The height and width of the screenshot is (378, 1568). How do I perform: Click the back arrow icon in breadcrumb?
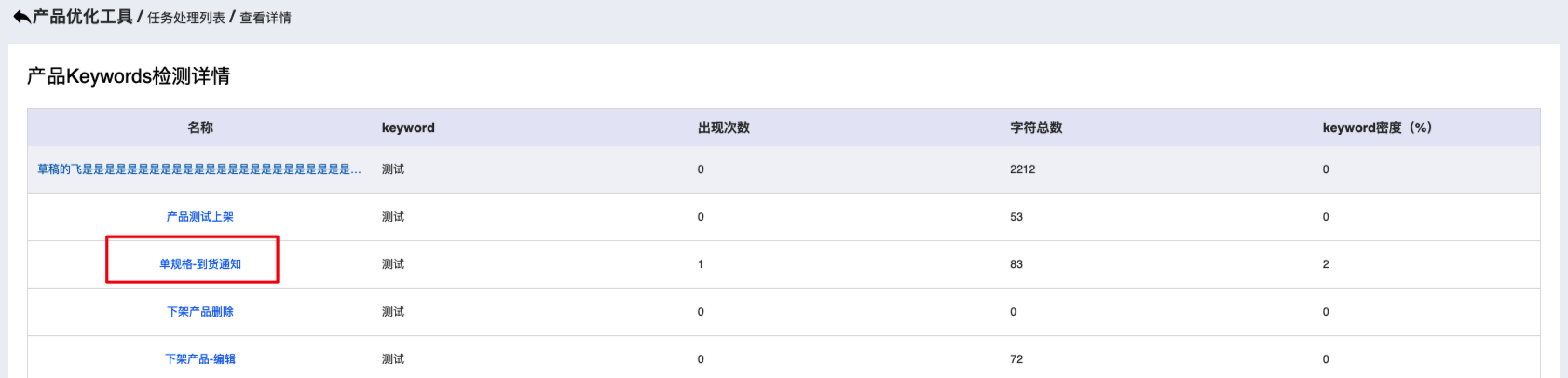21,17
